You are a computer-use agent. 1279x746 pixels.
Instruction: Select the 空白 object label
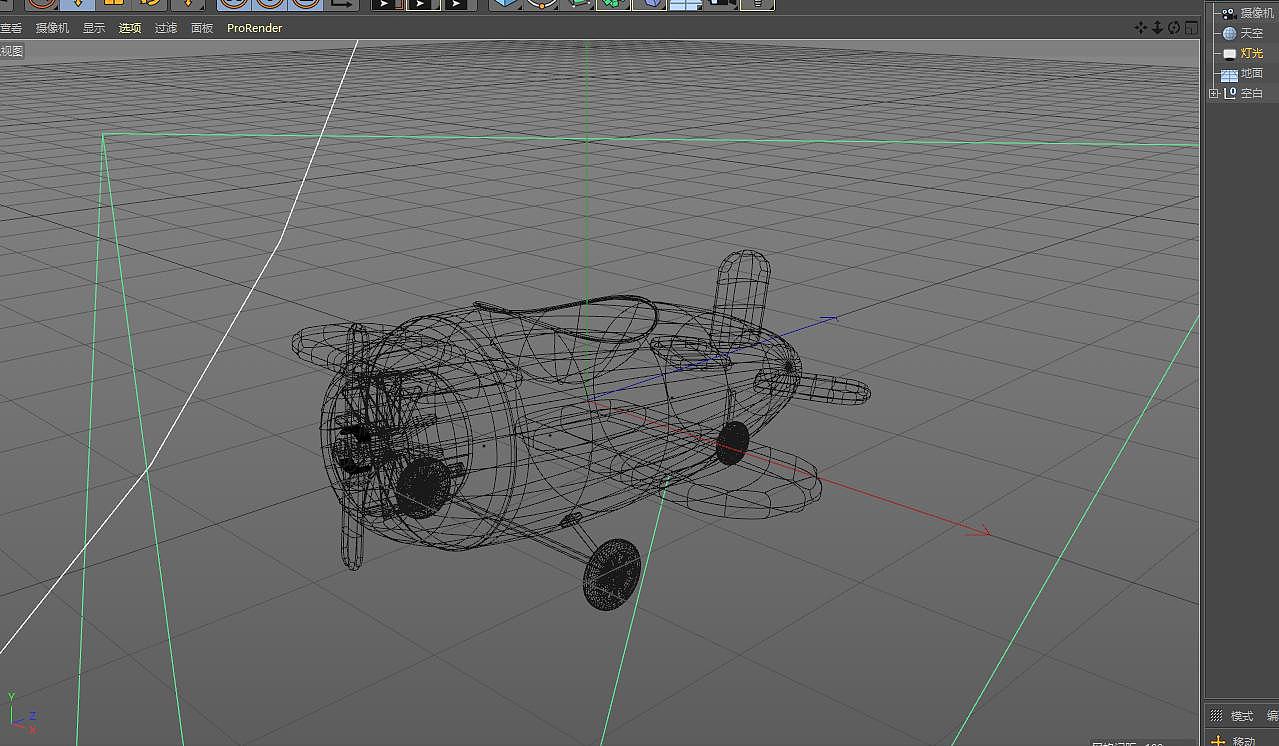pos(1252,93)
